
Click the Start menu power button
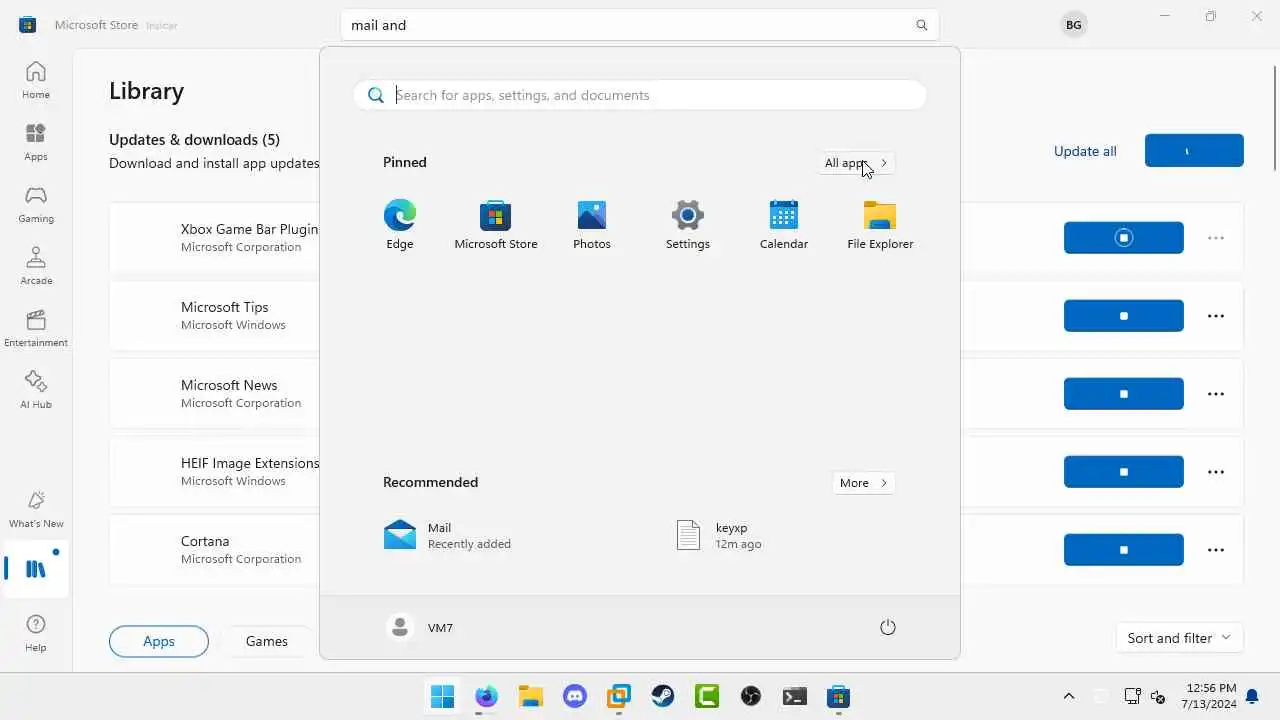(x=887, y=627)
